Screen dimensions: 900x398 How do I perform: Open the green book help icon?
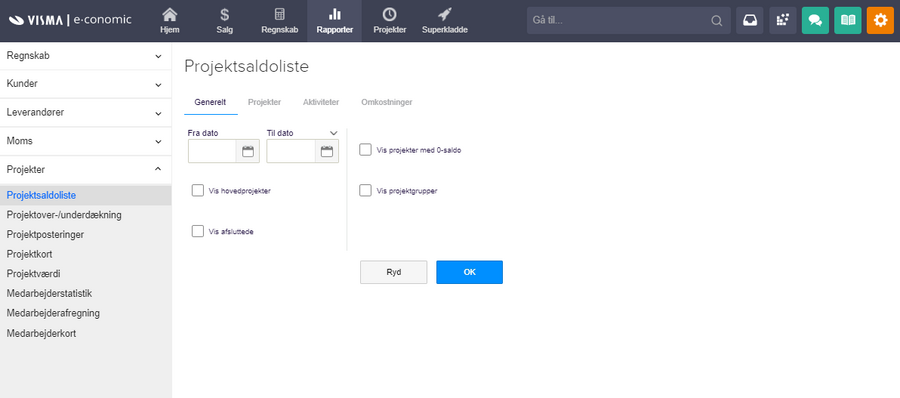pyautogui.click(x=848, y=20)
